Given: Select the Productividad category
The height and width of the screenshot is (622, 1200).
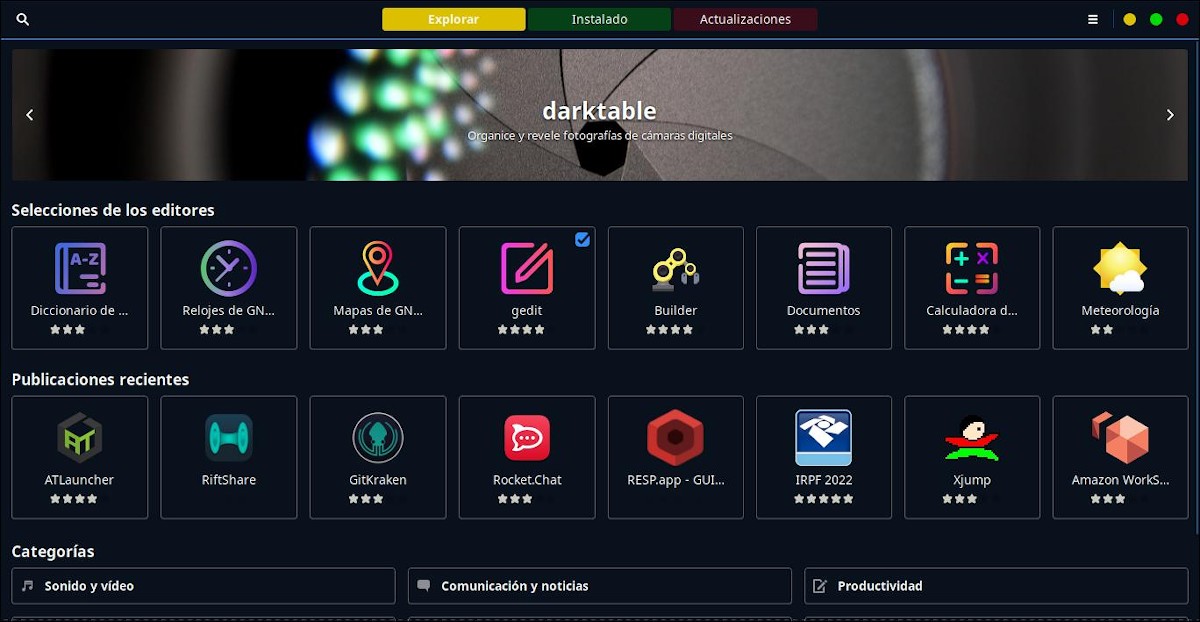Looking at the screenshot, I should pyautogui.click(x=996, y=586).
